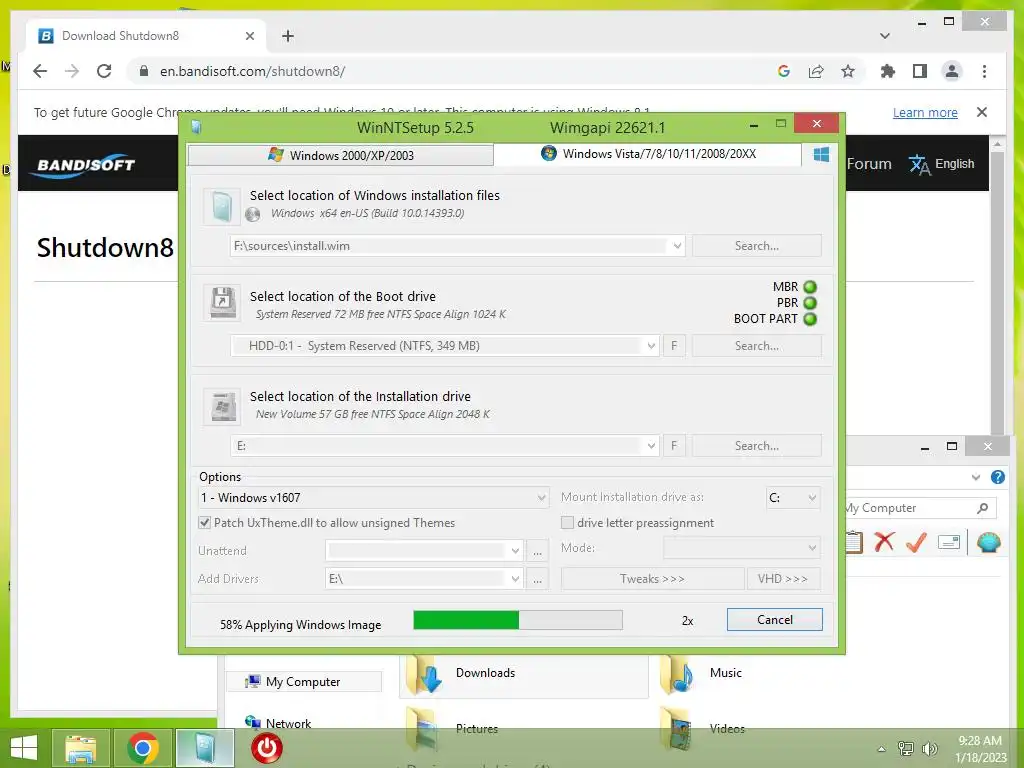Click the Installation drive icon

click(222, 406)
